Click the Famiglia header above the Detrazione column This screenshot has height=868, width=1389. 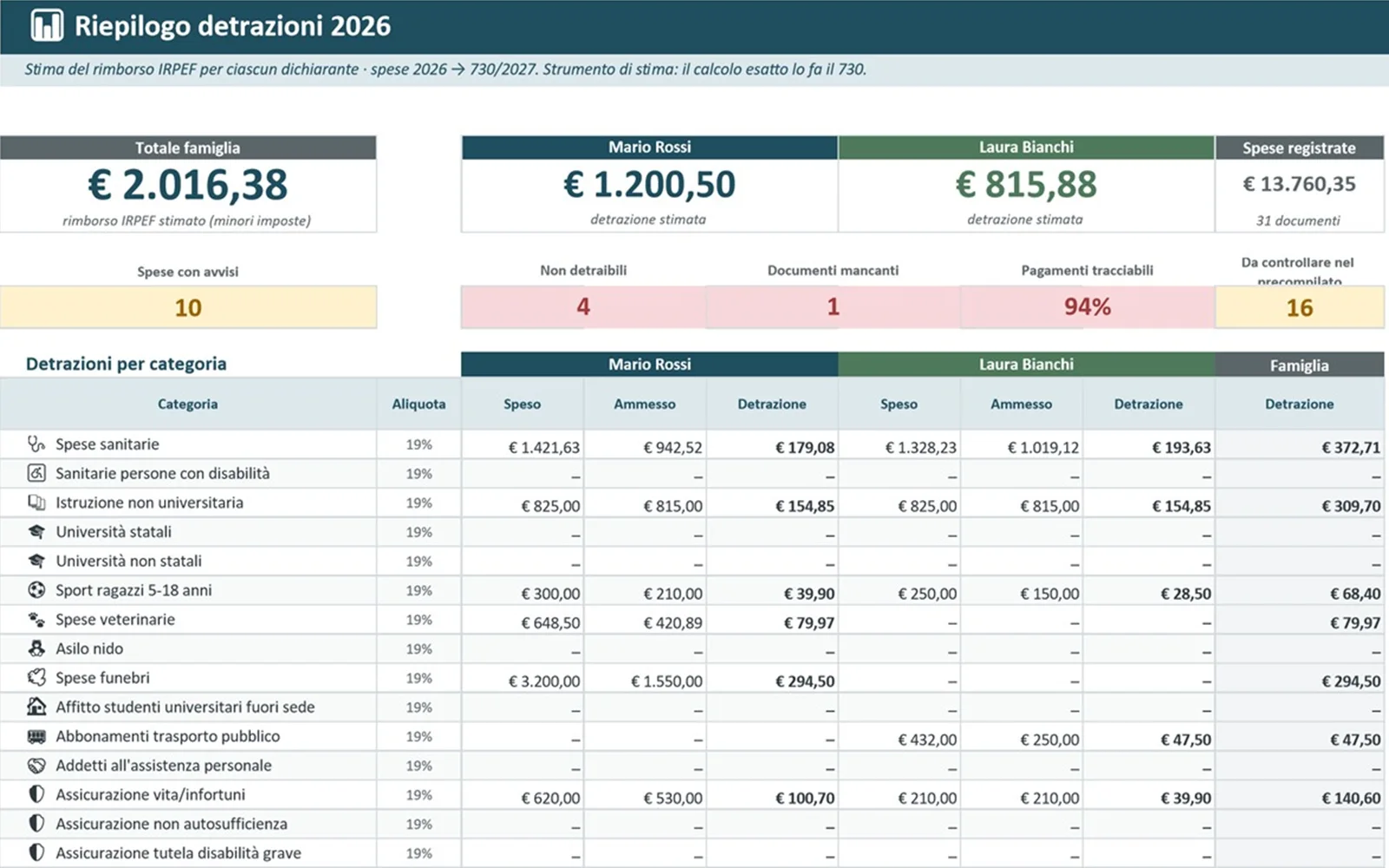pos(1300,365)
